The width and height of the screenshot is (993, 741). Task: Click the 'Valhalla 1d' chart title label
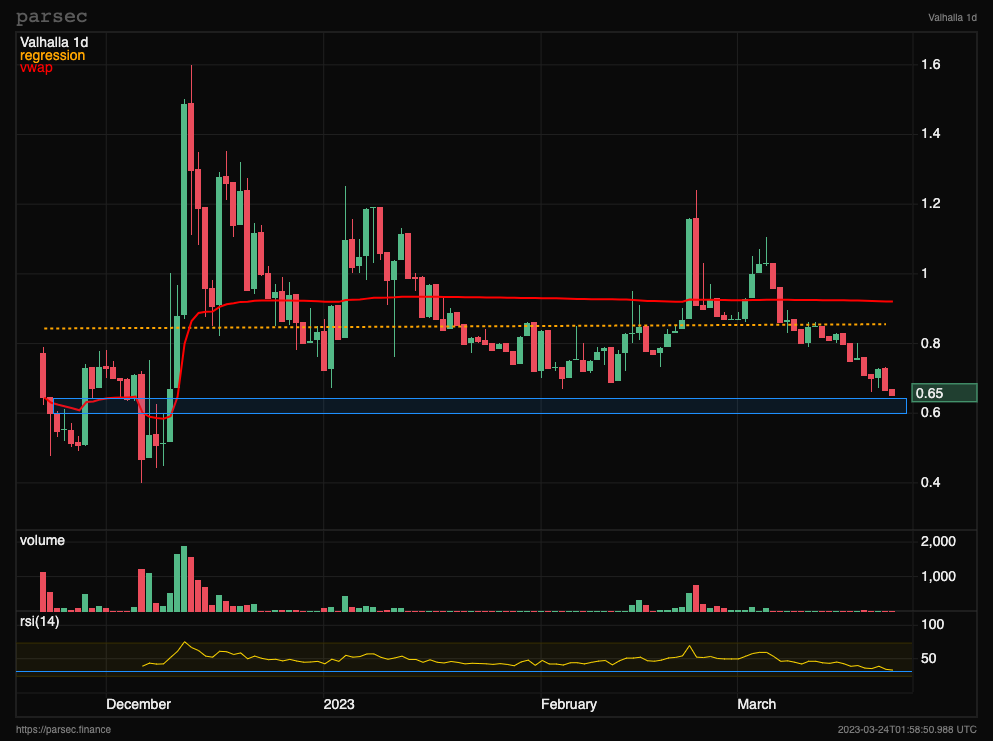(x=54, y=42)
